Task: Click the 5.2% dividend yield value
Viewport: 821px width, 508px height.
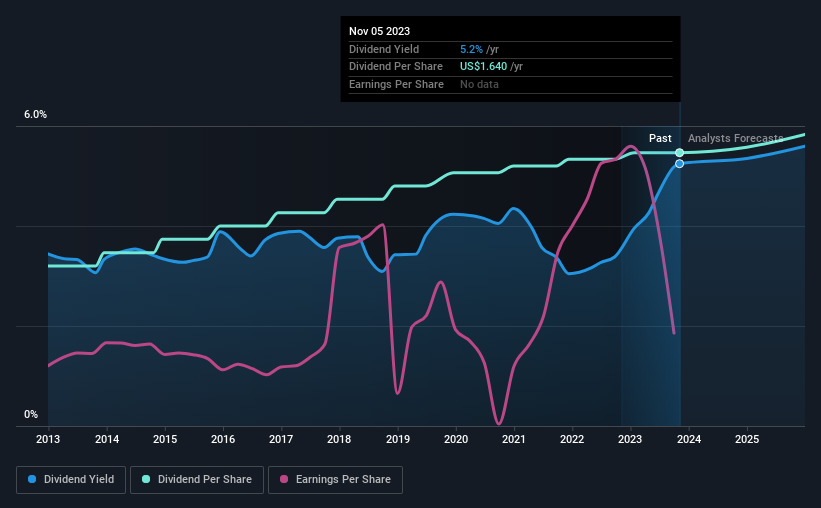Action: (x=471, y=49)
